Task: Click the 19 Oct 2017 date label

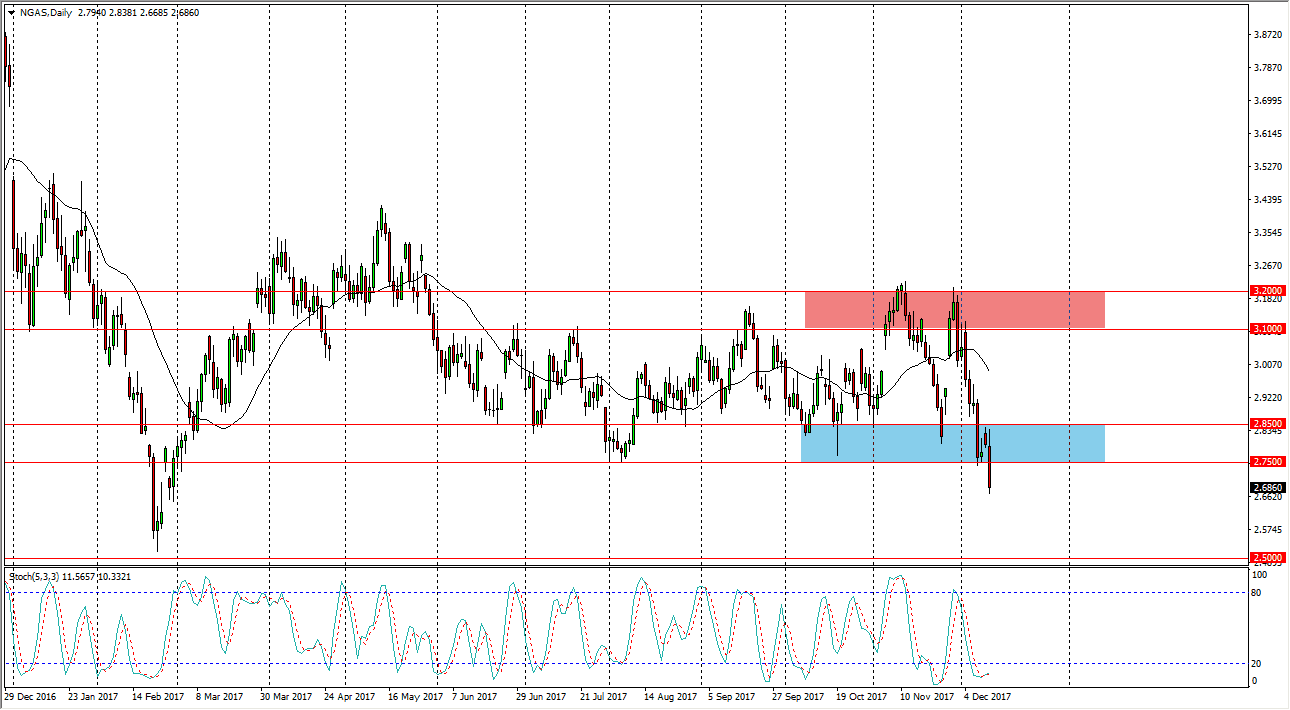Action: [860, 696]
